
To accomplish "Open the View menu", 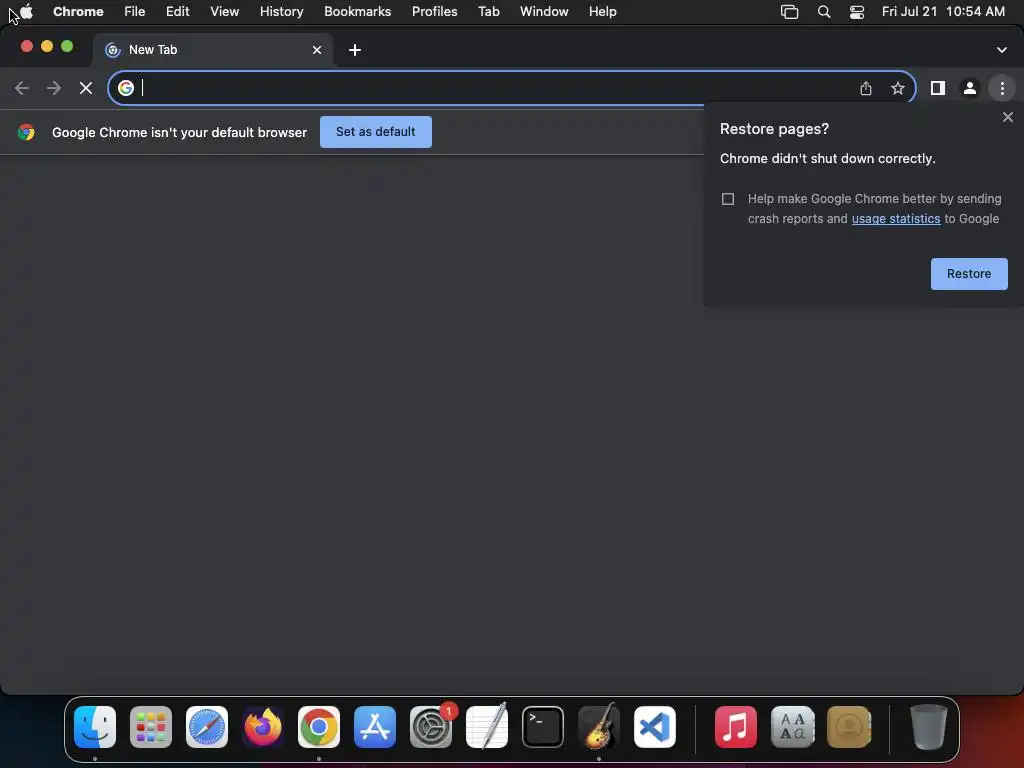I will point(225,12).
